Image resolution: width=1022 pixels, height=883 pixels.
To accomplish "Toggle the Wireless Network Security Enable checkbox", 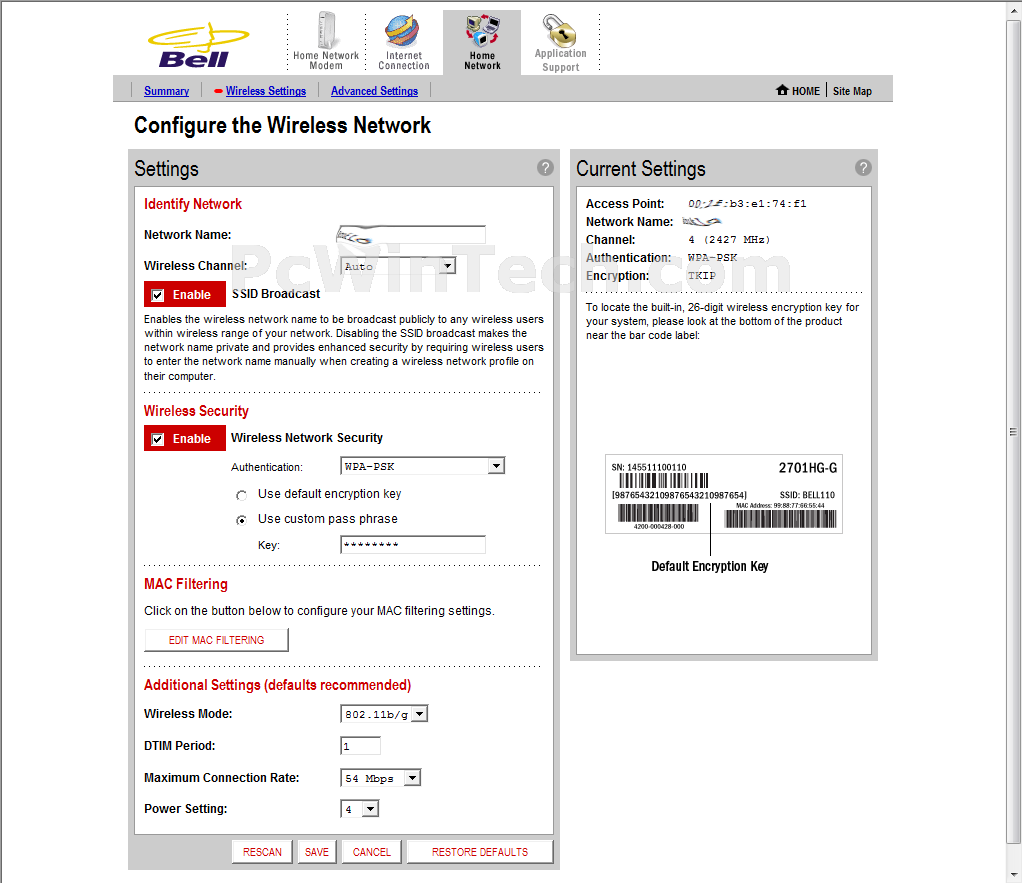I will tap(158, 439).
